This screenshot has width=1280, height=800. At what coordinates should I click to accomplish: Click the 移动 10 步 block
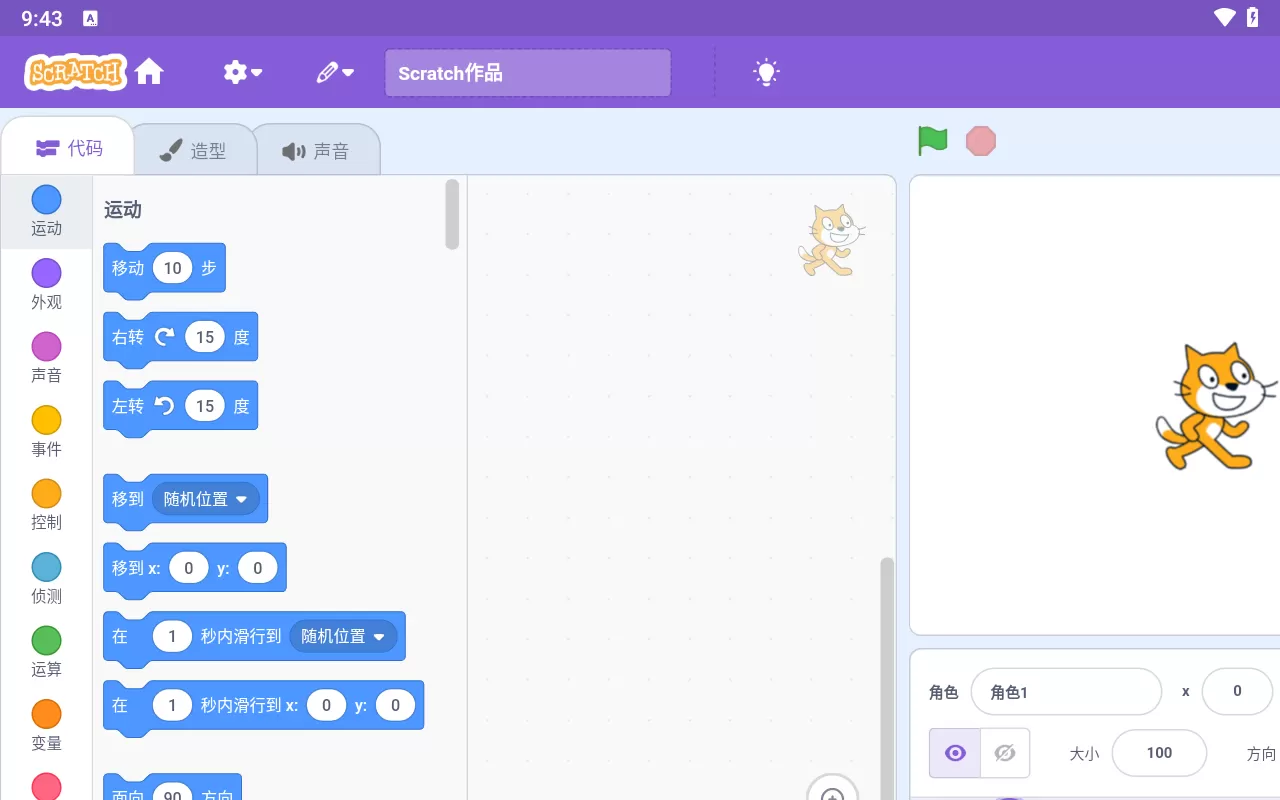click(x=128, y=268)
